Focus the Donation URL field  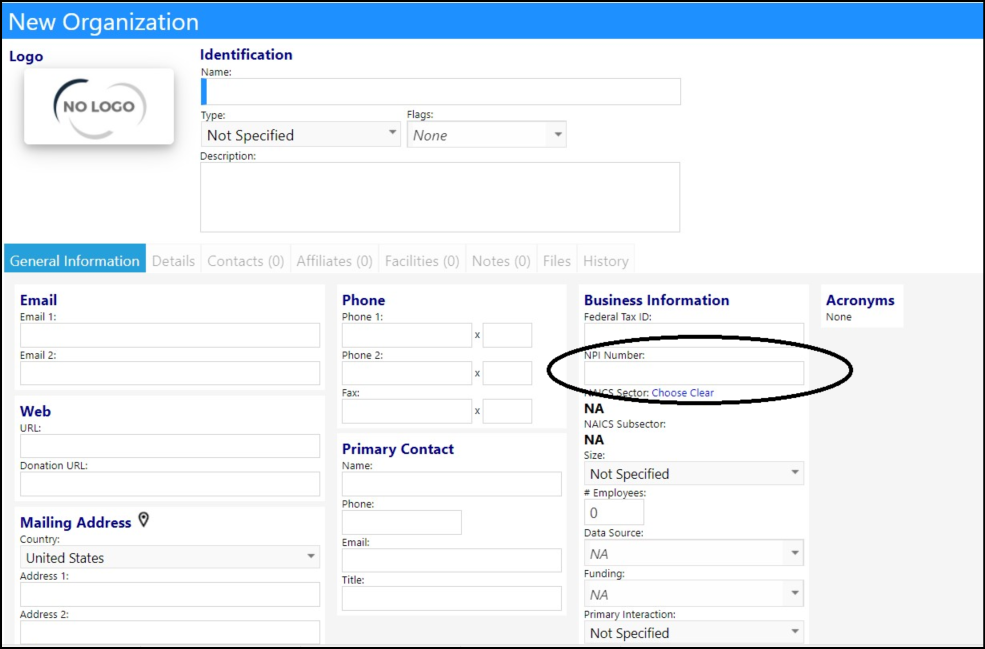pyautogui.click(x=170, y=484)
